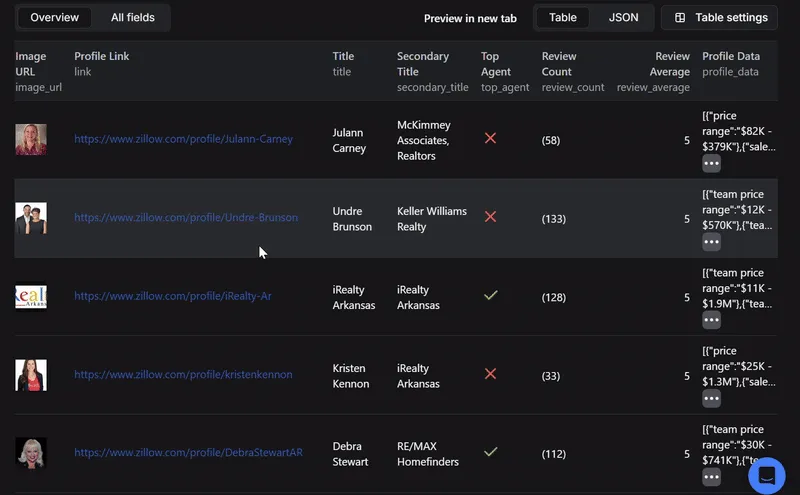
Task: Click 'Keller Williams Realty' cell
Action: [432, 219]
